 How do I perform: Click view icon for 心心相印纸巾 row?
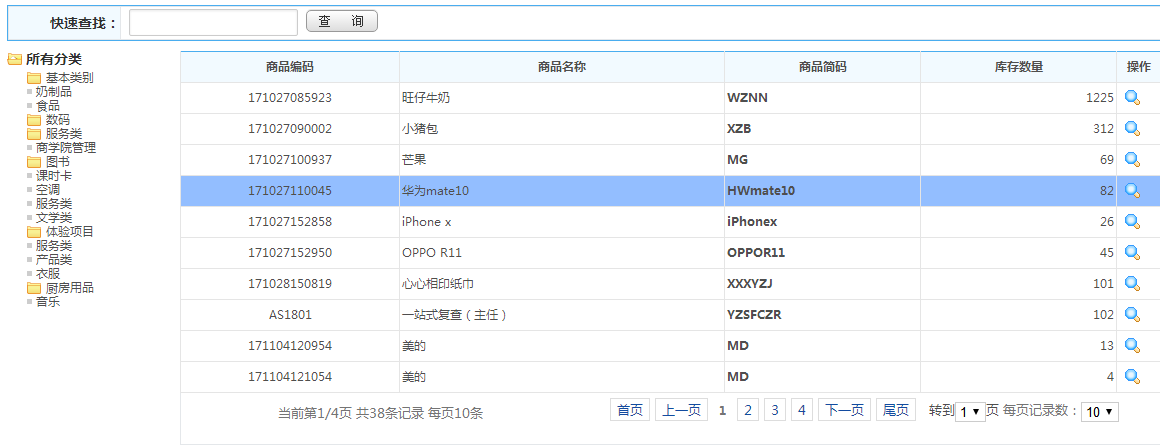[x=1132, y=283]
